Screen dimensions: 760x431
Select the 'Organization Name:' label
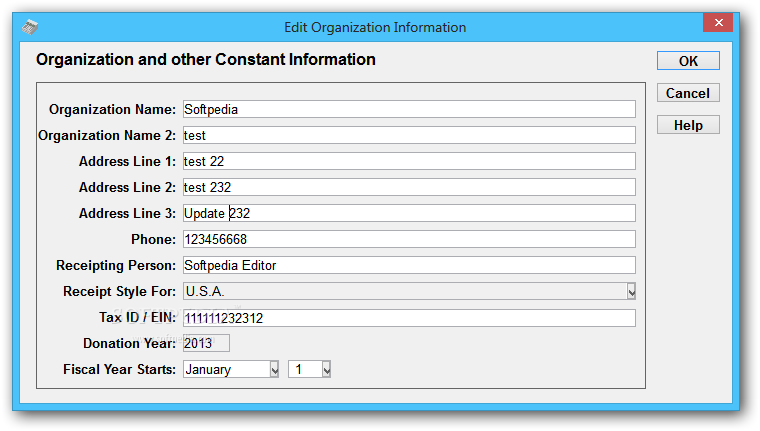coord(112,110)
